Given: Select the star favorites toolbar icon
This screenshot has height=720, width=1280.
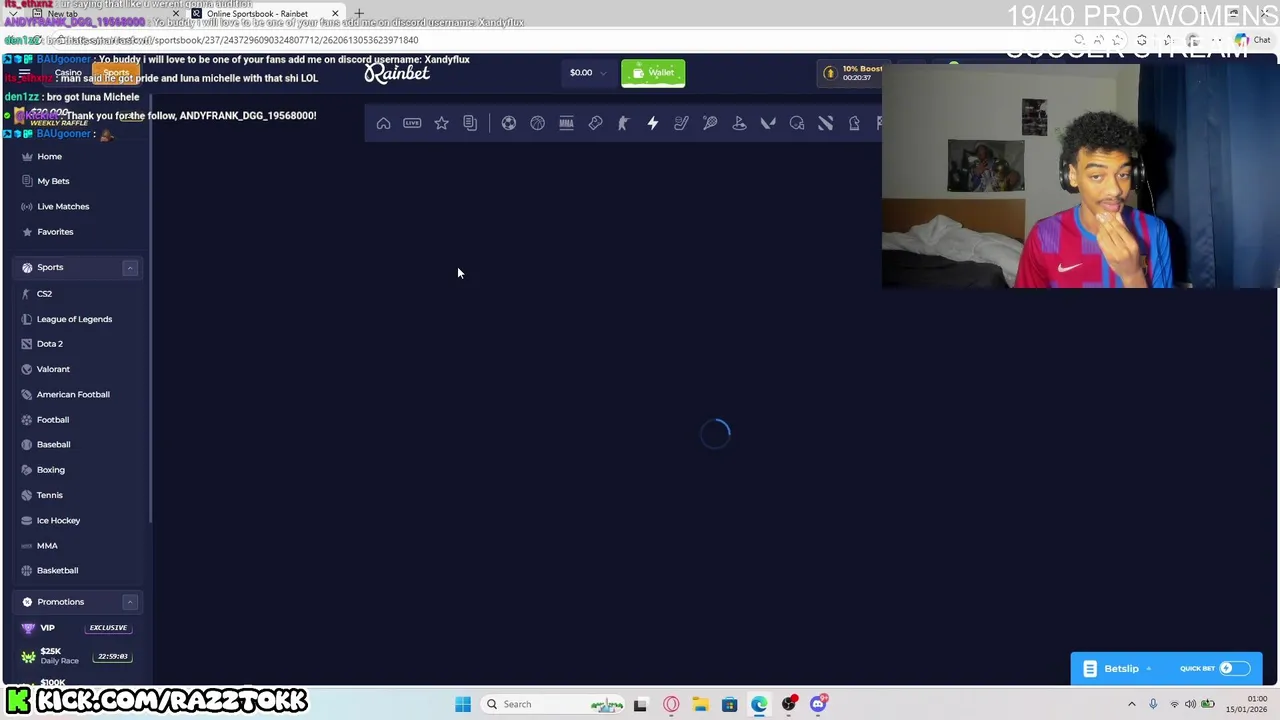Looking at the screenshot, I should tap(441, 123).
